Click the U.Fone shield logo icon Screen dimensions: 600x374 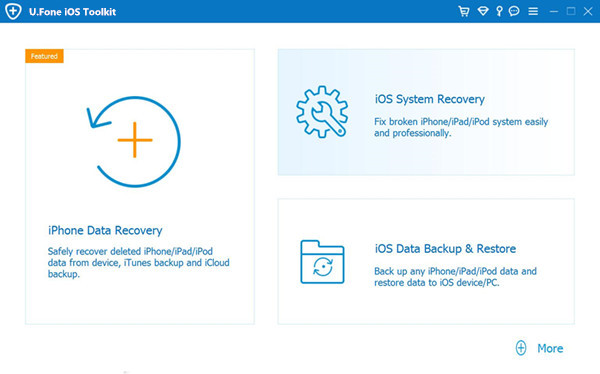click(x=13, y=11)
